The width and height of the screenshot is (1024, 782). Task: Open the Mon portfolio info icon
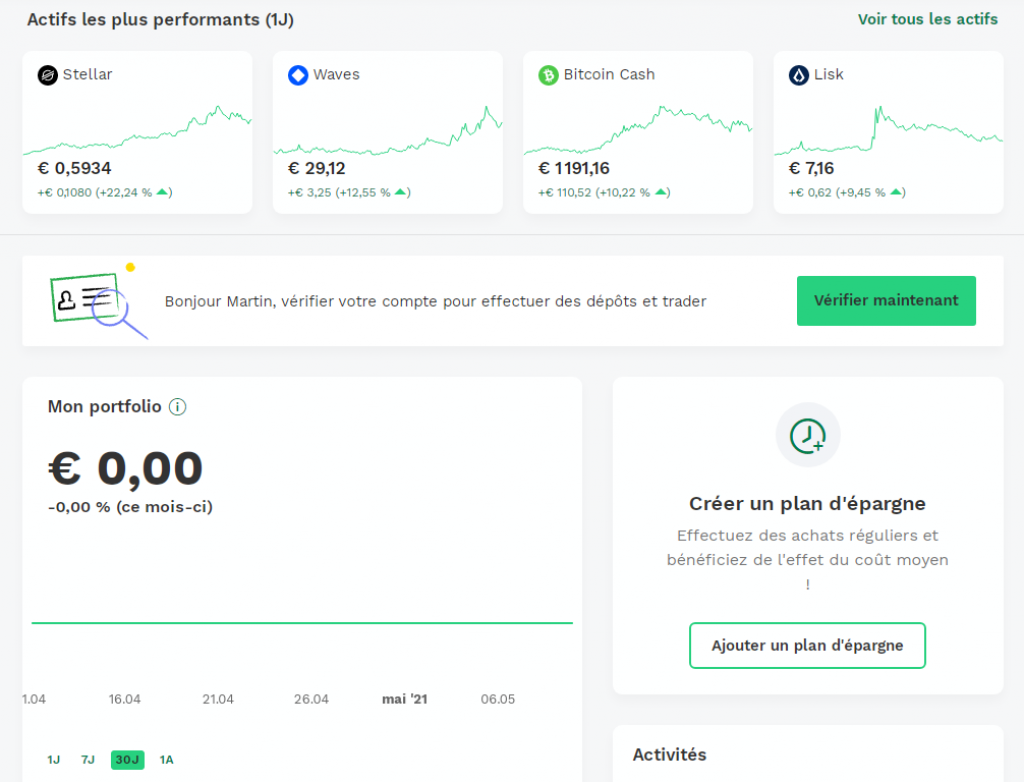[x=177, y=407]
